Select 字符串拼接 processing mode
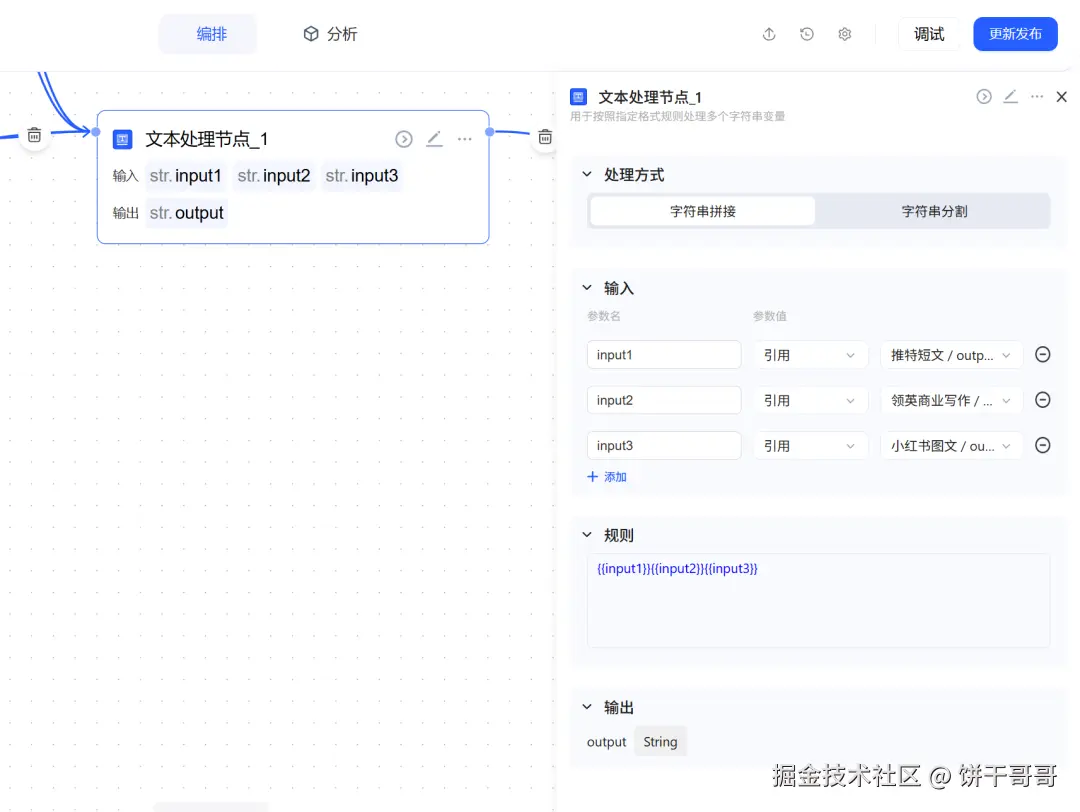The image size is (1080, 812). coord(703,211)
